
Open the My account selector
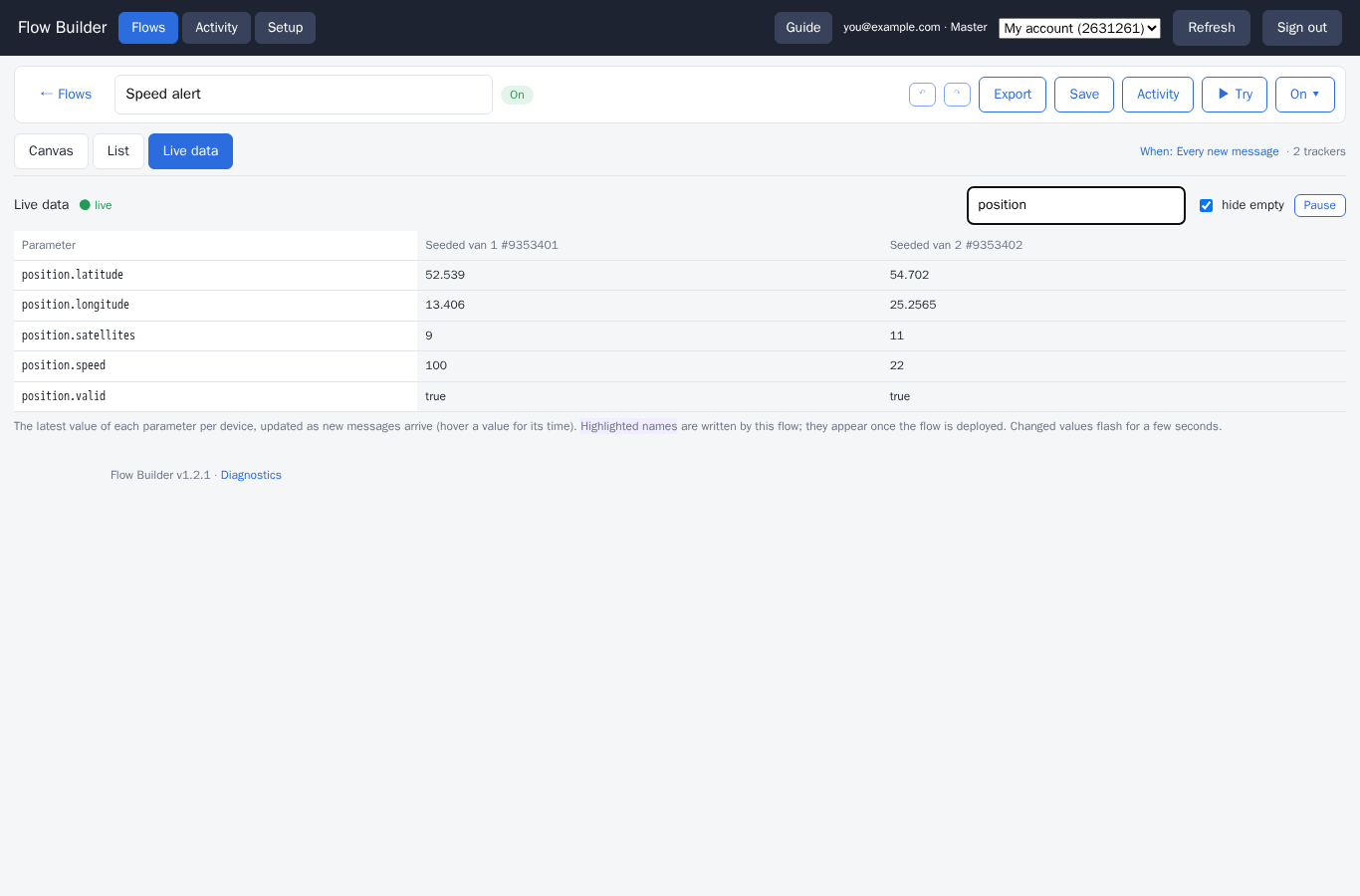click(x=1079, y=28)
